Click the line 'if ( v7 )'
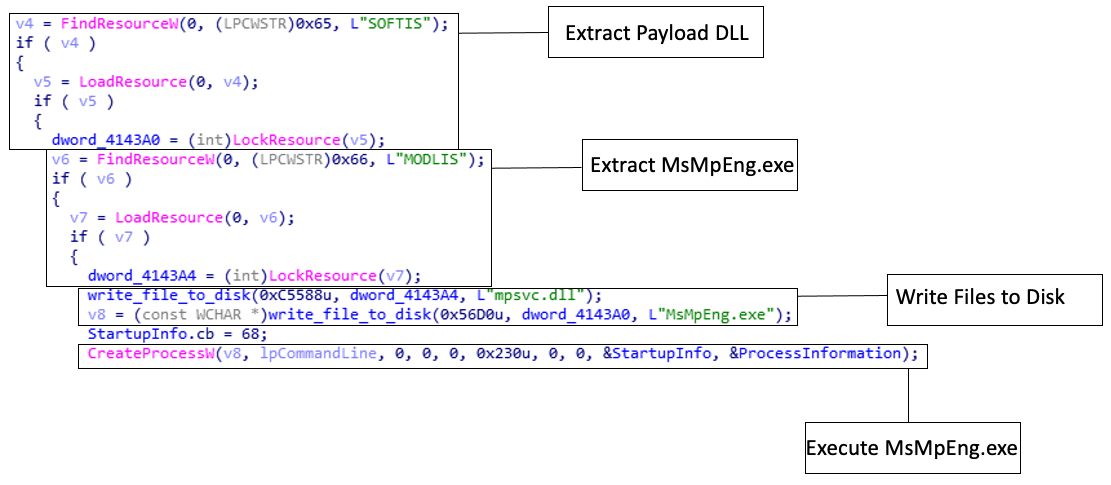Image resolution: width=1111 pixels, height=485 pixels. point(110,236)
